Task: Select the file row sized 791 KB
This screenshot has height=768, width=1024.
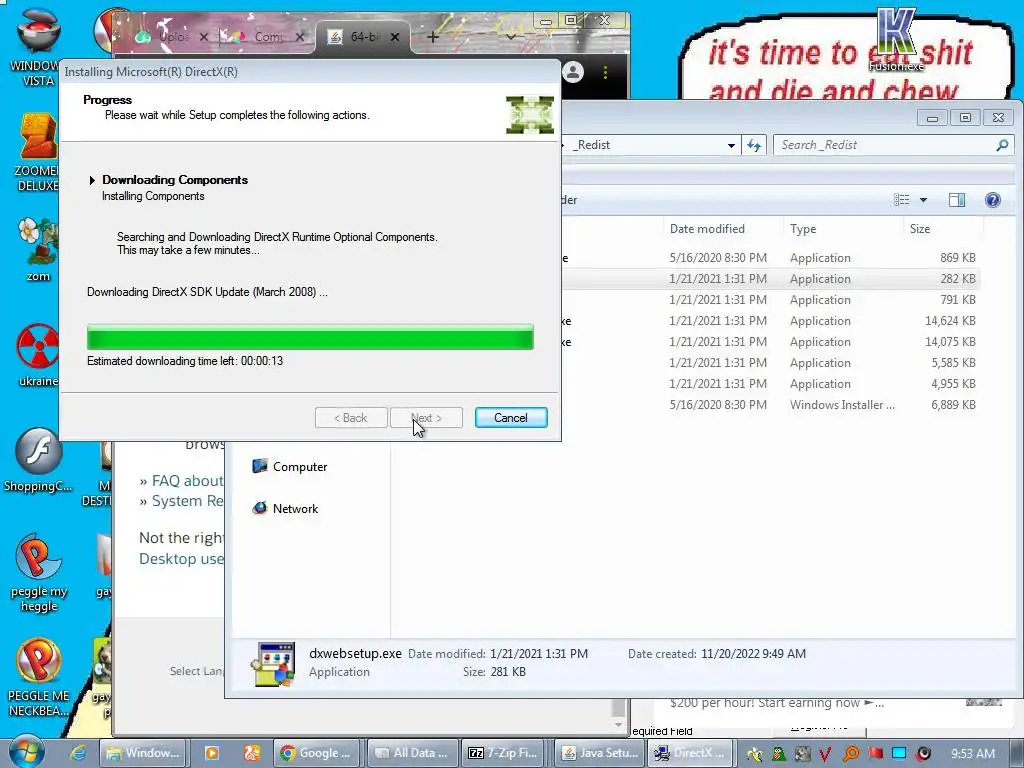Action: (771, 300)
